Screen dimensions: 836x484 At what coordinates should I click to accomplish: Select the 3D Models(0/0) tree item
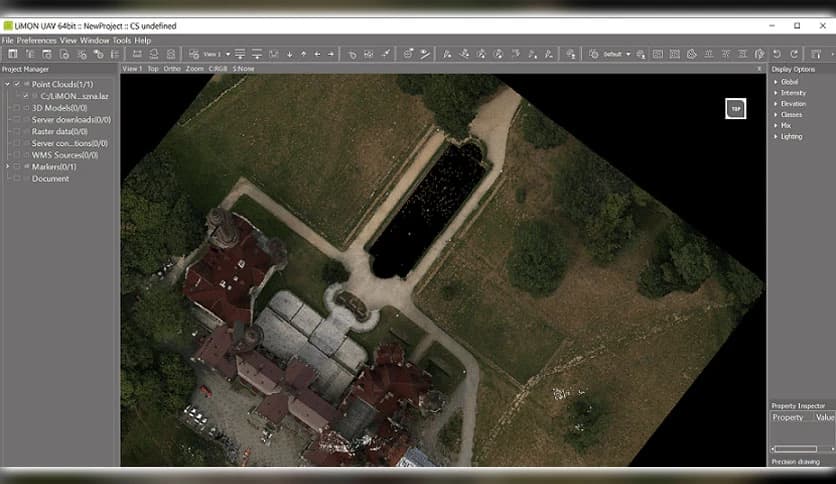pos(59,108)
